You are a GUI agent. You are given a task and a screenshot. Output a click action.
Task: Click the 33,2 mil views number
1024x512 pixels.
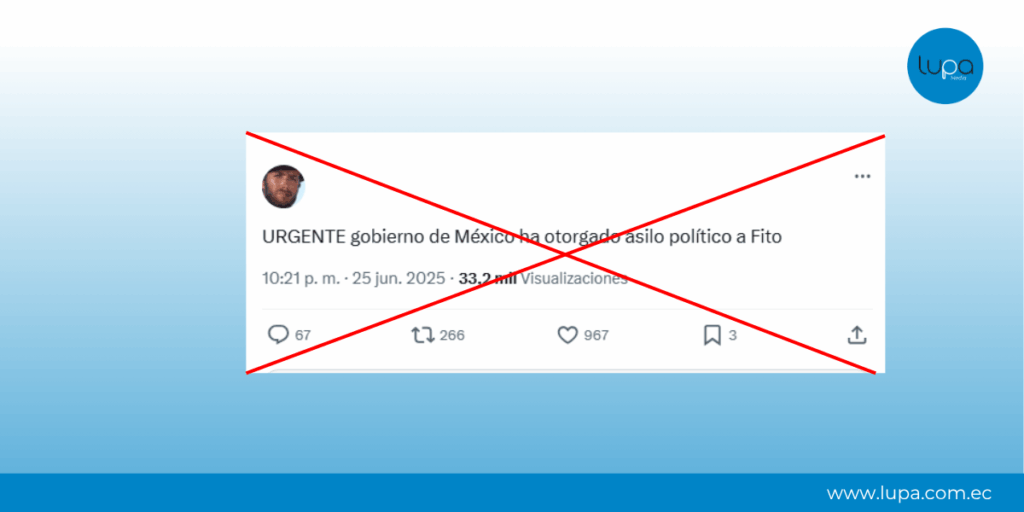(488, 279)
